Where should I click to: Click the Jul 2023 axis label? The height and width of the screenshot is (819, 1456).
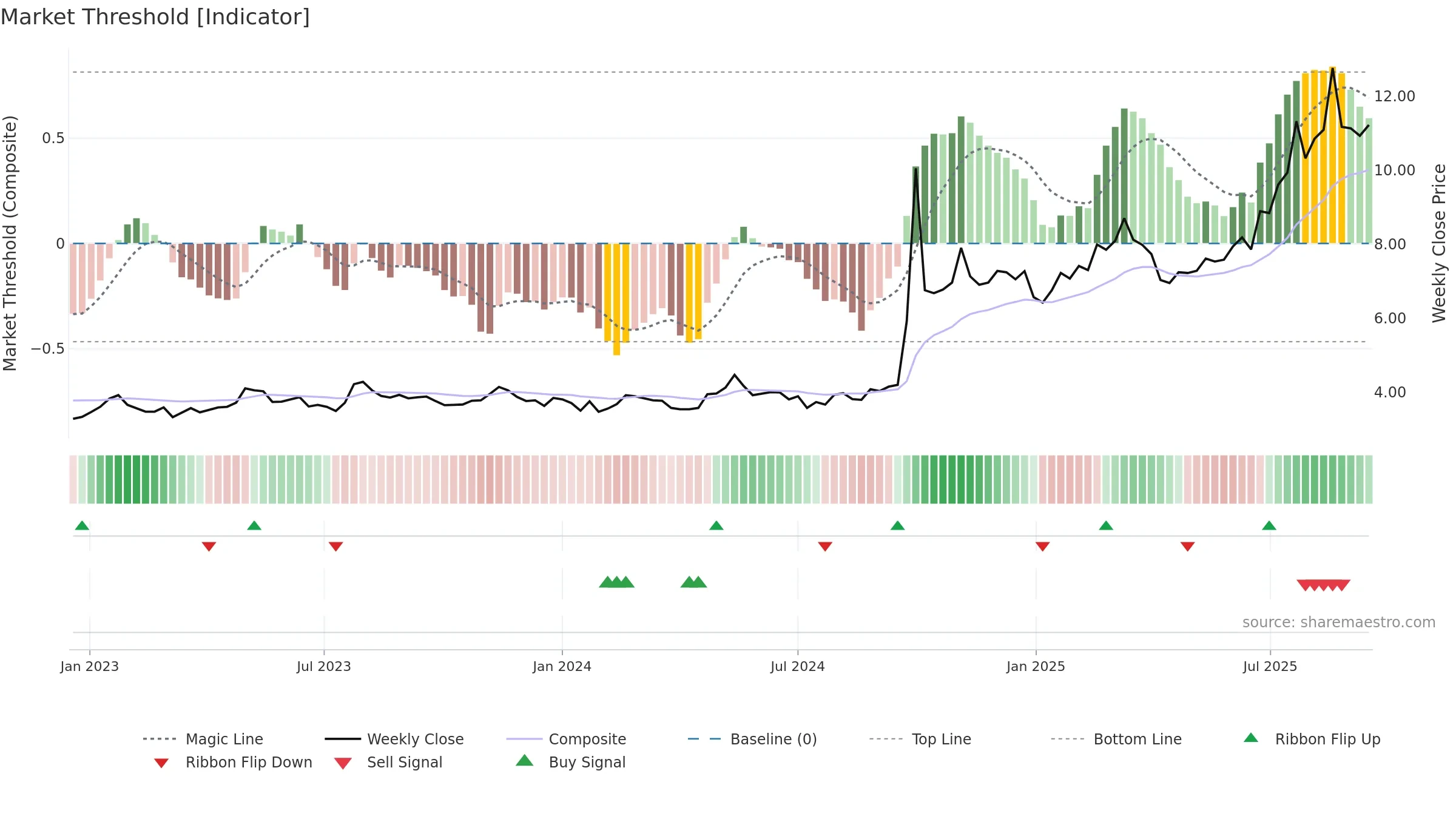pyautogui.click(x=323, y=667)
